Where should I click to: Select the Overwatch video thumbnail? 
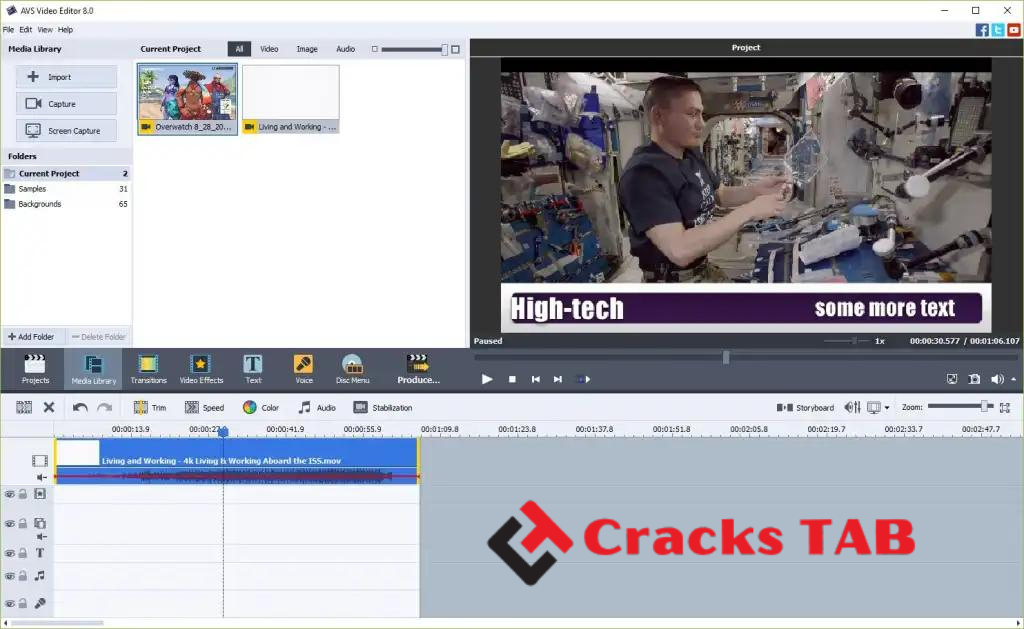[187, 99]
